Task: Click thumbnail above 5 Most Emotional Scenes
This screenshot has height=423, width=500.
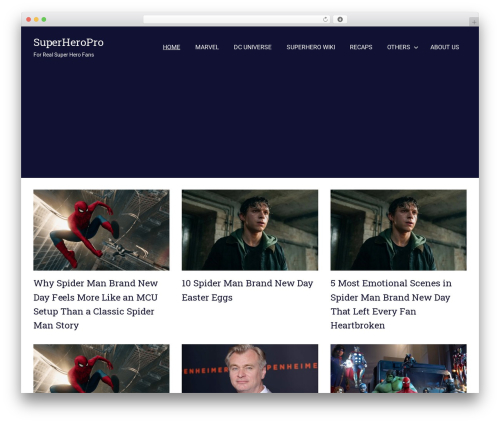Action: [x=398, y=230]
